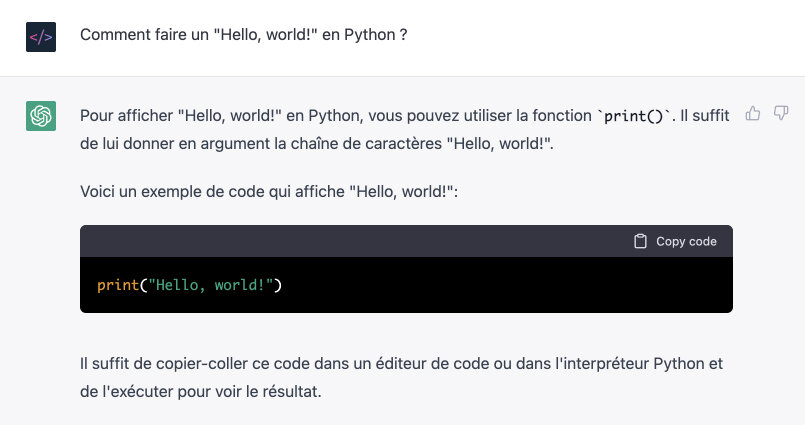
Task: Copy code using the Copy code button
Action: [676, 241]
